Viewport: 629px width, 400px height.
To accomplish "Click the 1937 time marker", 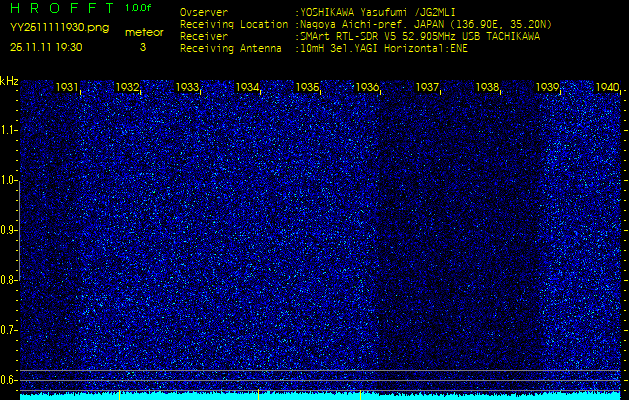I will pos(427,87).
